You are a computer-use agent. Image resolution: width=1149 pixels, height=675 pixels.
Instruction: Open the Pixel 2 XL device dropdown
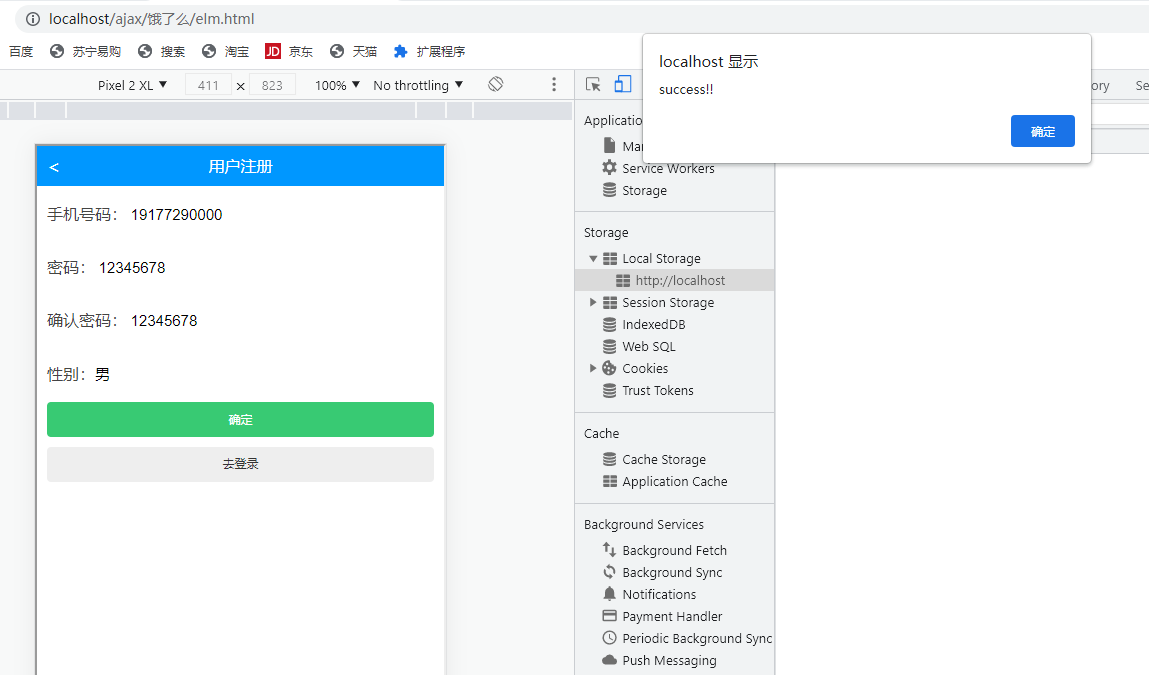[x=133, y=85]
